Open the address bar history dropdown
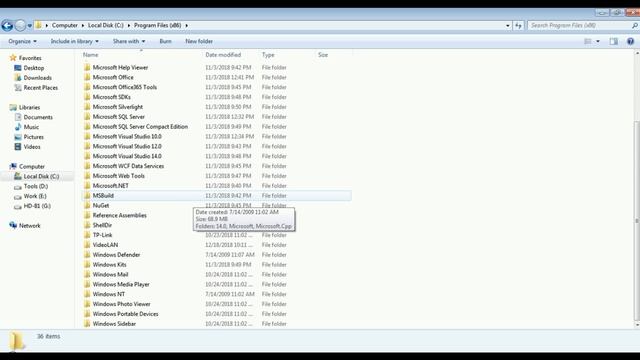Image resolution: width=640 pixels, height=360 pixels. pos(508,25)
